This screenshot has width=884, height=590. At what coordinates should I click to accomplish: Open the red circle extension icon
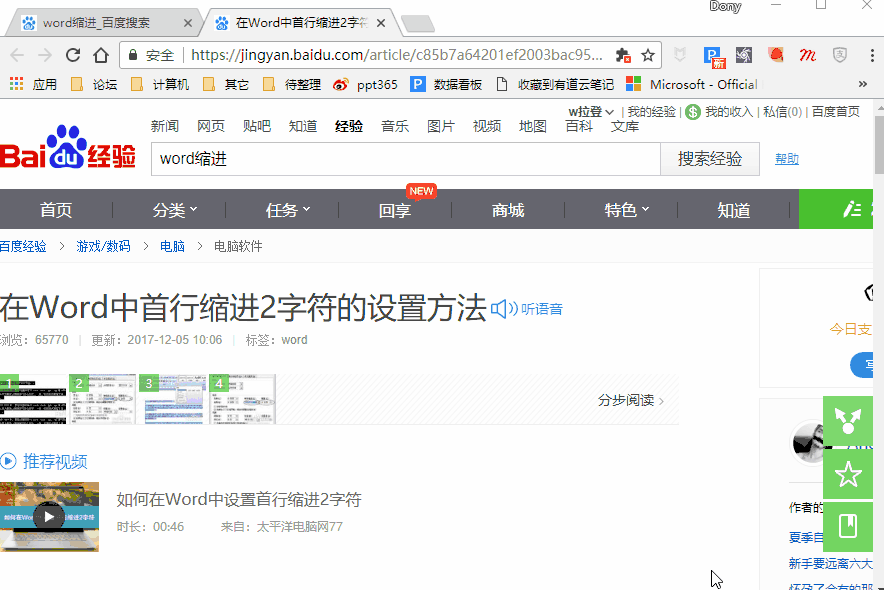[x=776, y=55]
